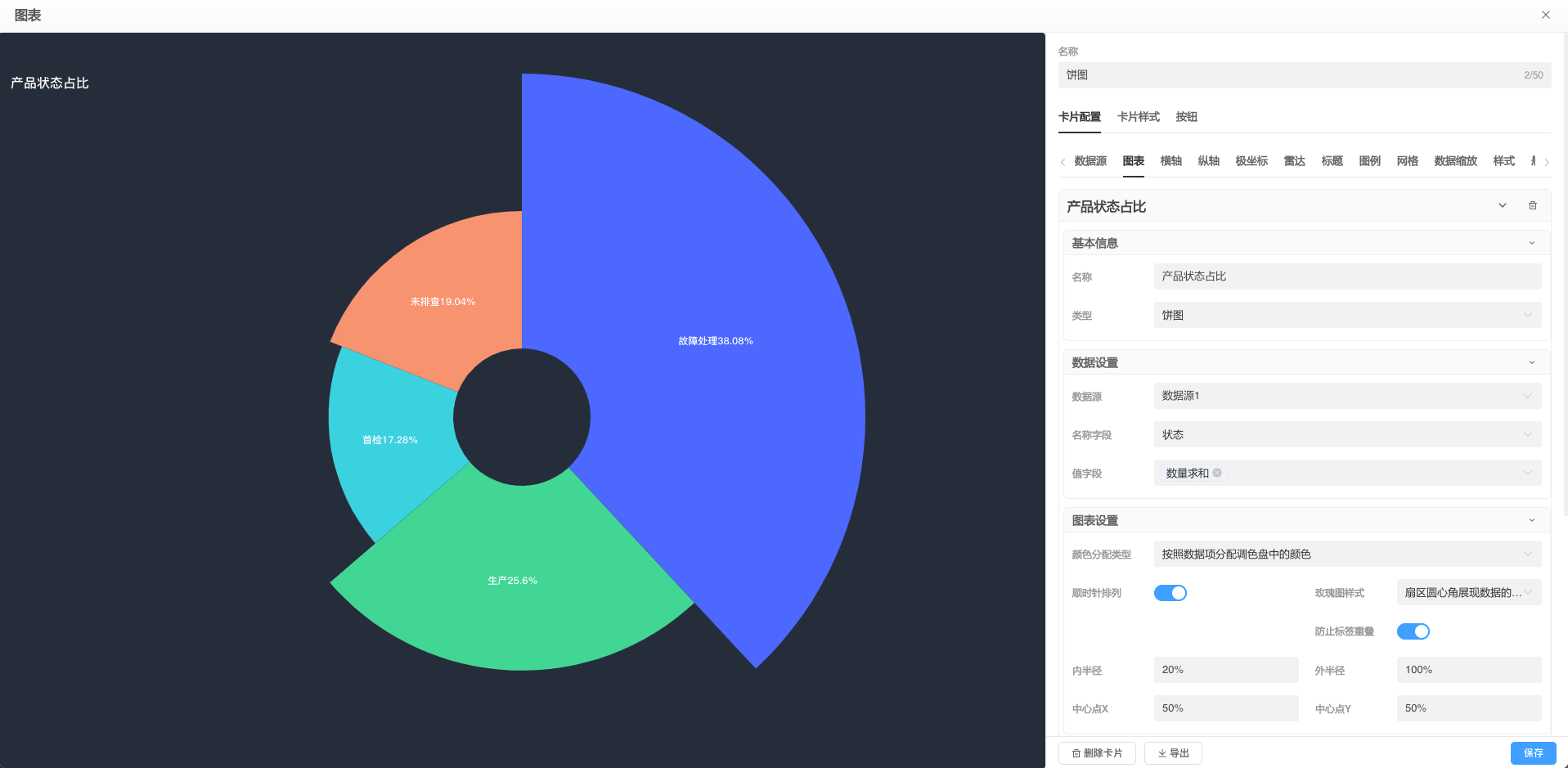The height and width of the screenshot is (768, 1568).
Task: Collapse the 数据设置 section
Action: (1531, 362)
